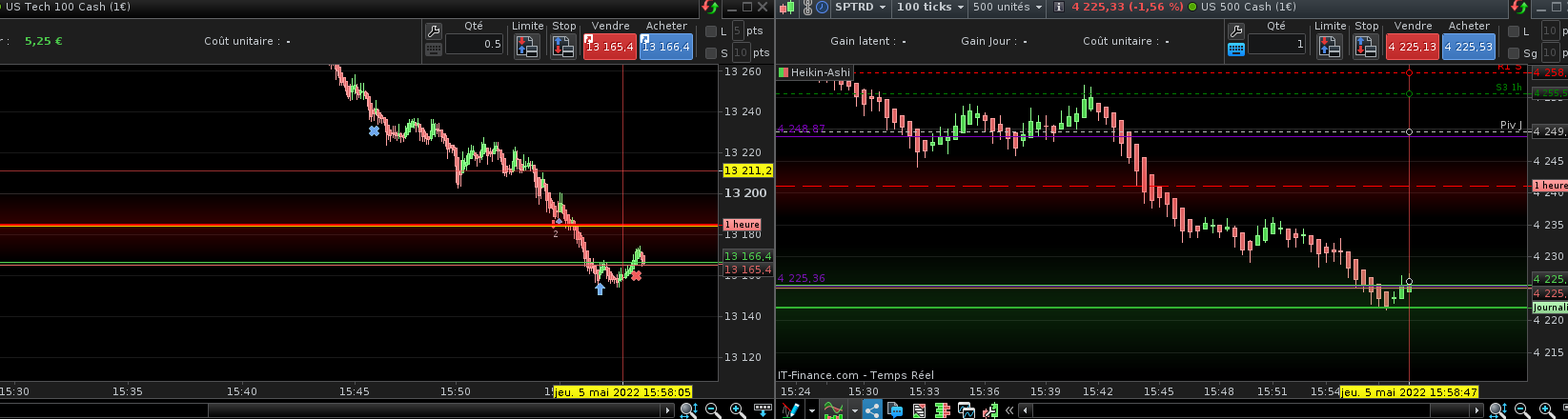The height and width of the screenshot is (419, 1568).
Task: Expand the 100 ticks timeframe dropdown
Action: coord(931,8)
